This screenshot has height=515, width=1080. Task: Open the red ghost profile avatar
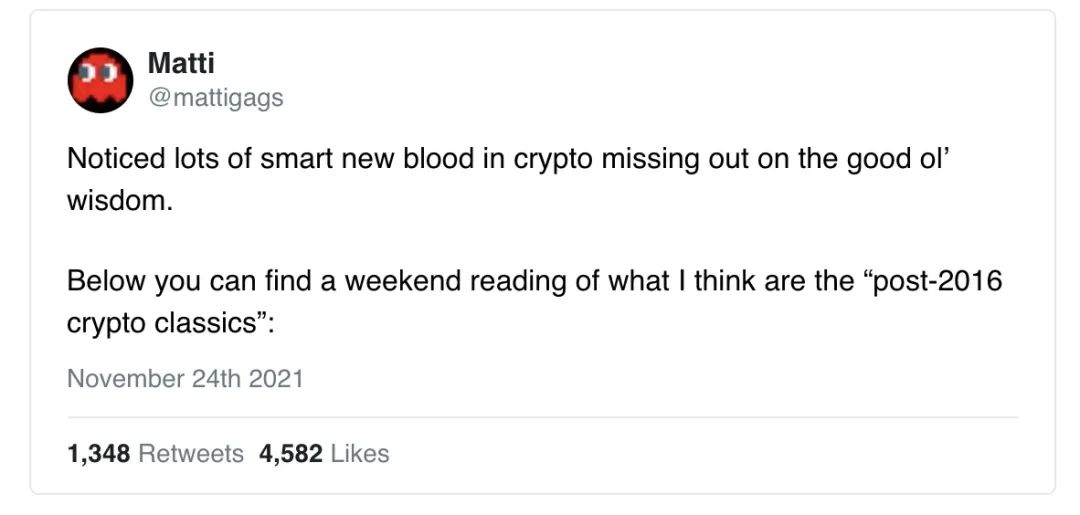(101, 80)
